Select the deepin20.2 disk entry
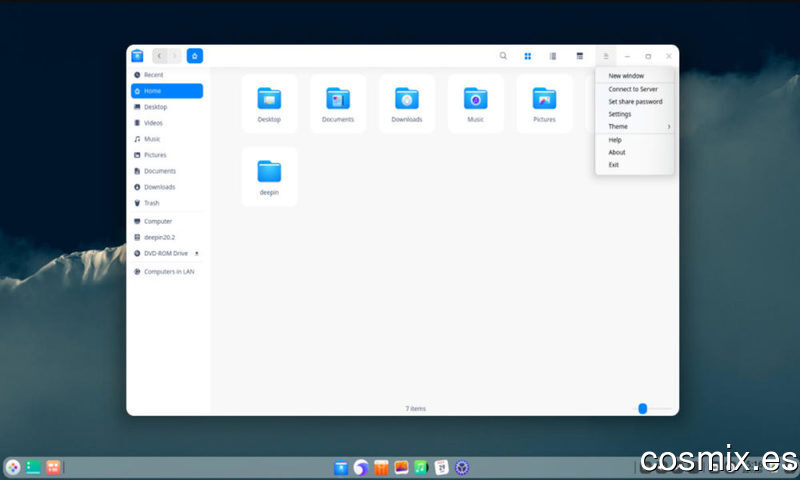This screenshot has height=480, width=800. click(167, 237)
